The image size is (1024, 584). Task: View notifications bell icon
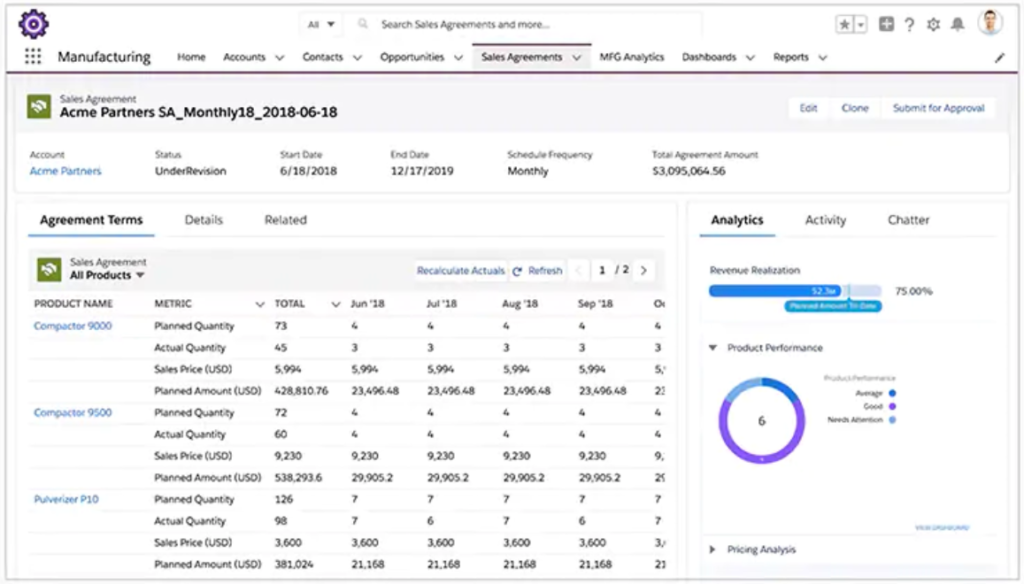pyautogui.click(x=957, y=25)
